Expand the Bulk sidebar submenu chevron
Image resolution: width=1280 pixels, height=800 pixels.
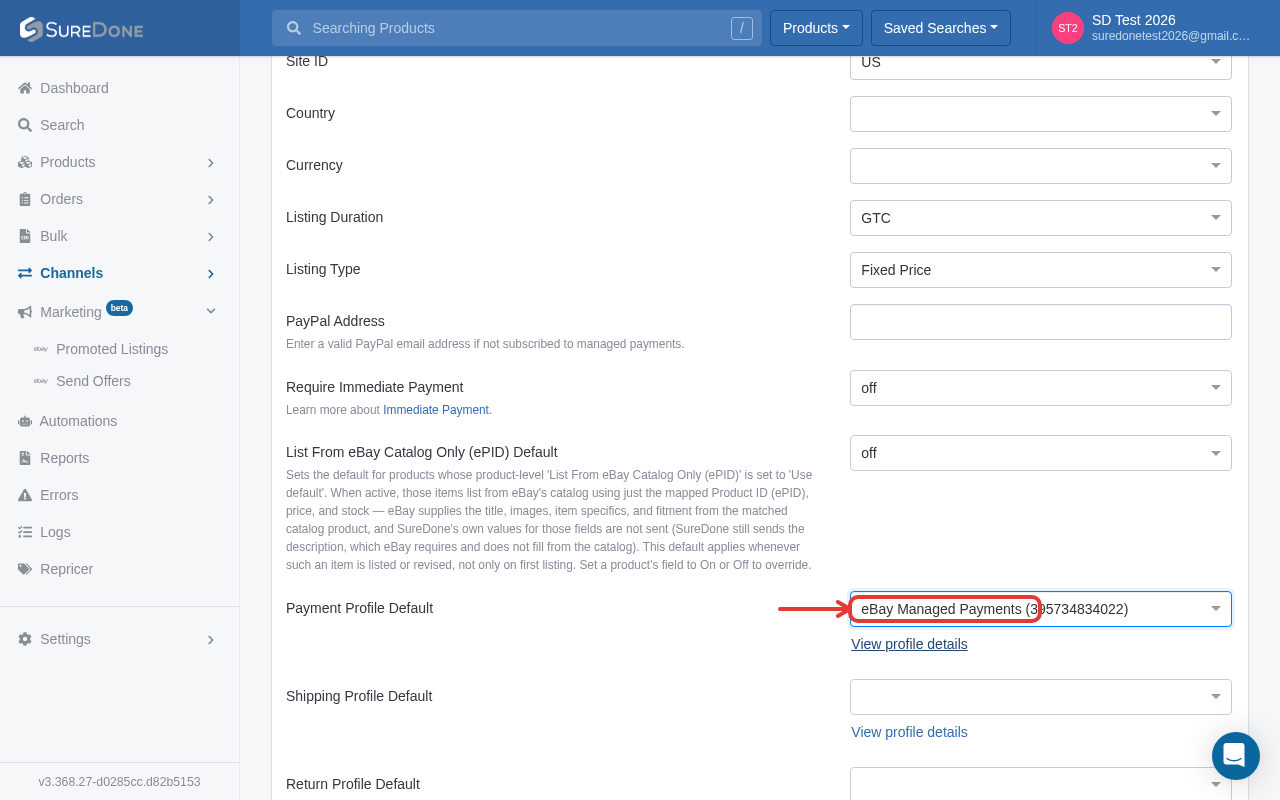(x=211, y=236)
